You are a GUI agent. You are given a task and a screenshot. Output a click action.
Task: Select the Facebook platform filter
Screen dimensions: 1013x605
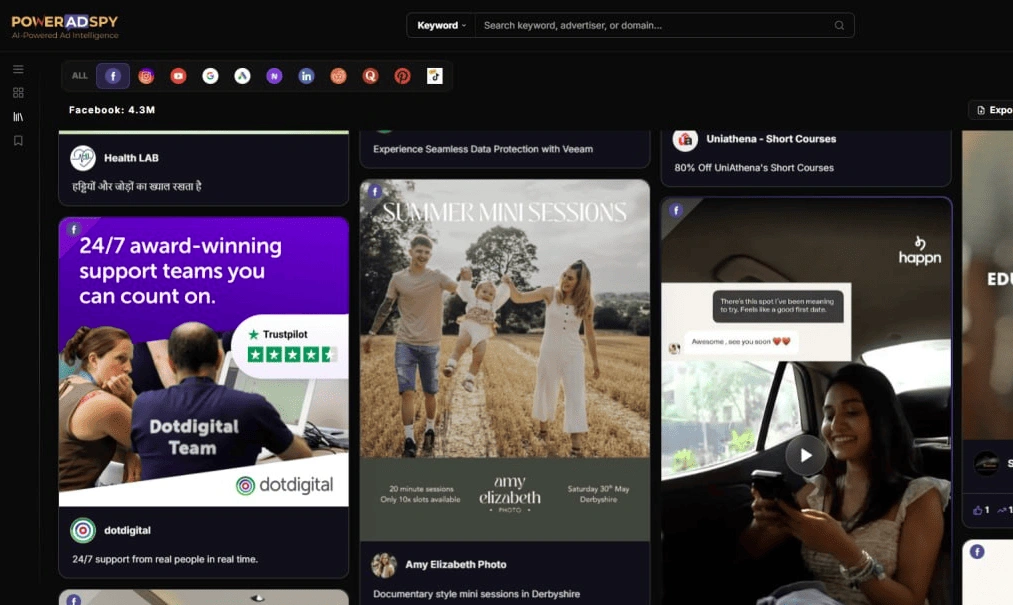113,76
